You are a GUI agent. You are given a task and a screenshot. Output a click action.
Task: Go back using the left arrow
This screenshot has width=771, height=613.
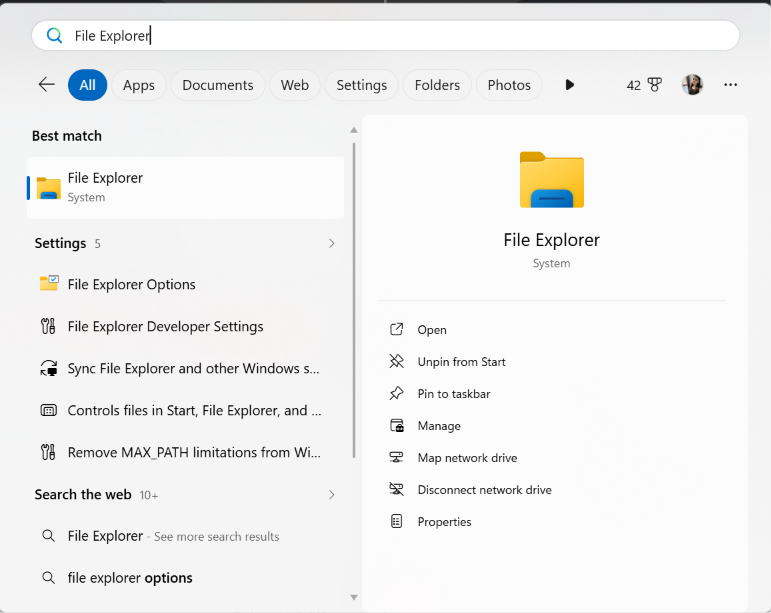(47, 85)
